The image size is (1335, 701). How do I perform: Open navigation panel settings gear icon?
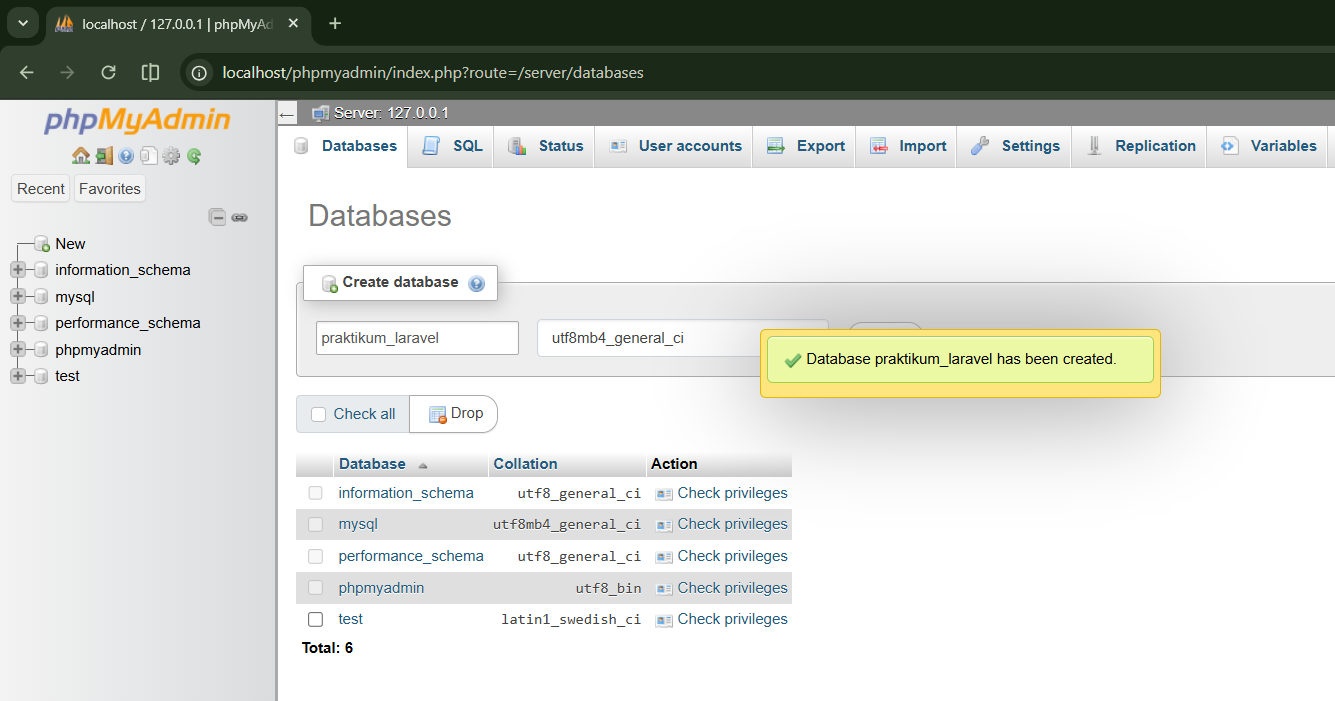click(171, 156)
